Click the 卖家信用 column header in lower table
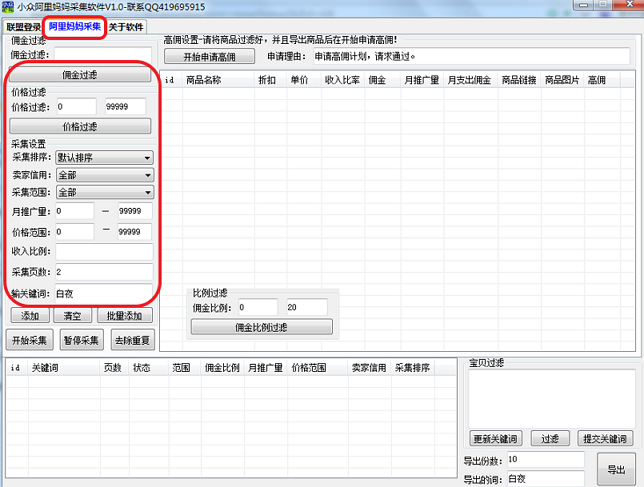 click(369, 368)
